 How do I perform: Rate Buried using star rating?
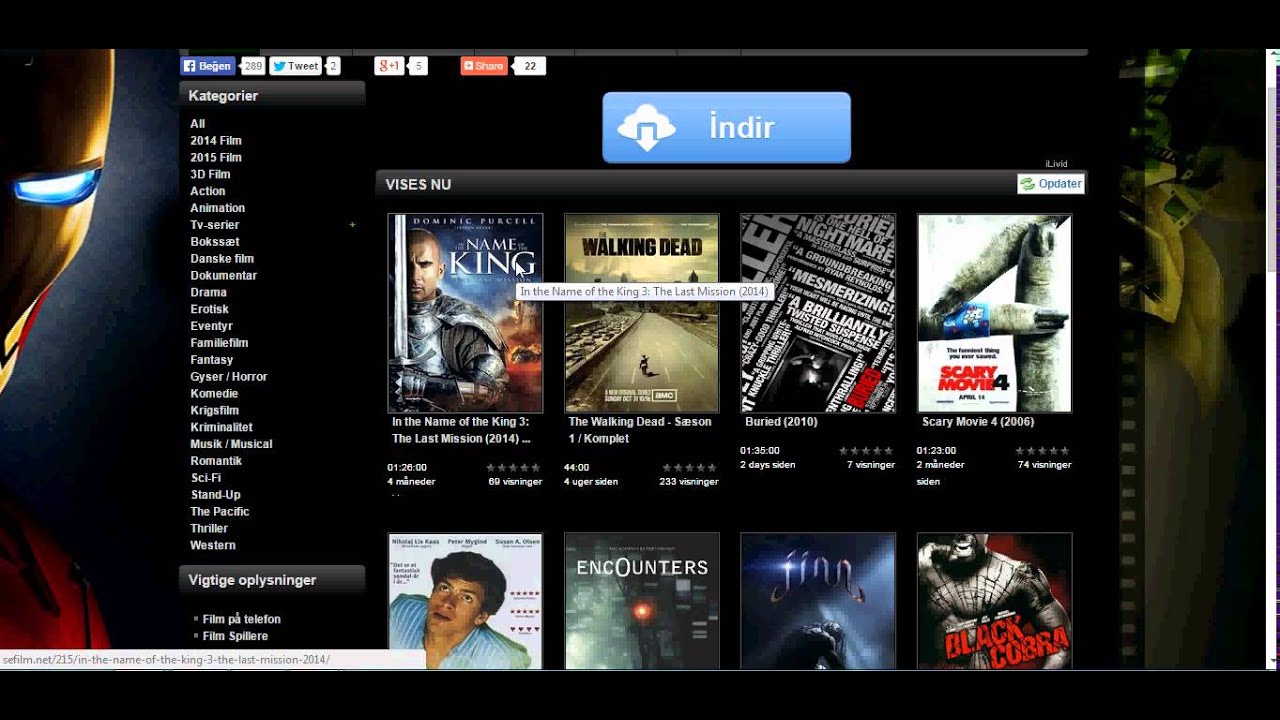click(x=866, y=451)
